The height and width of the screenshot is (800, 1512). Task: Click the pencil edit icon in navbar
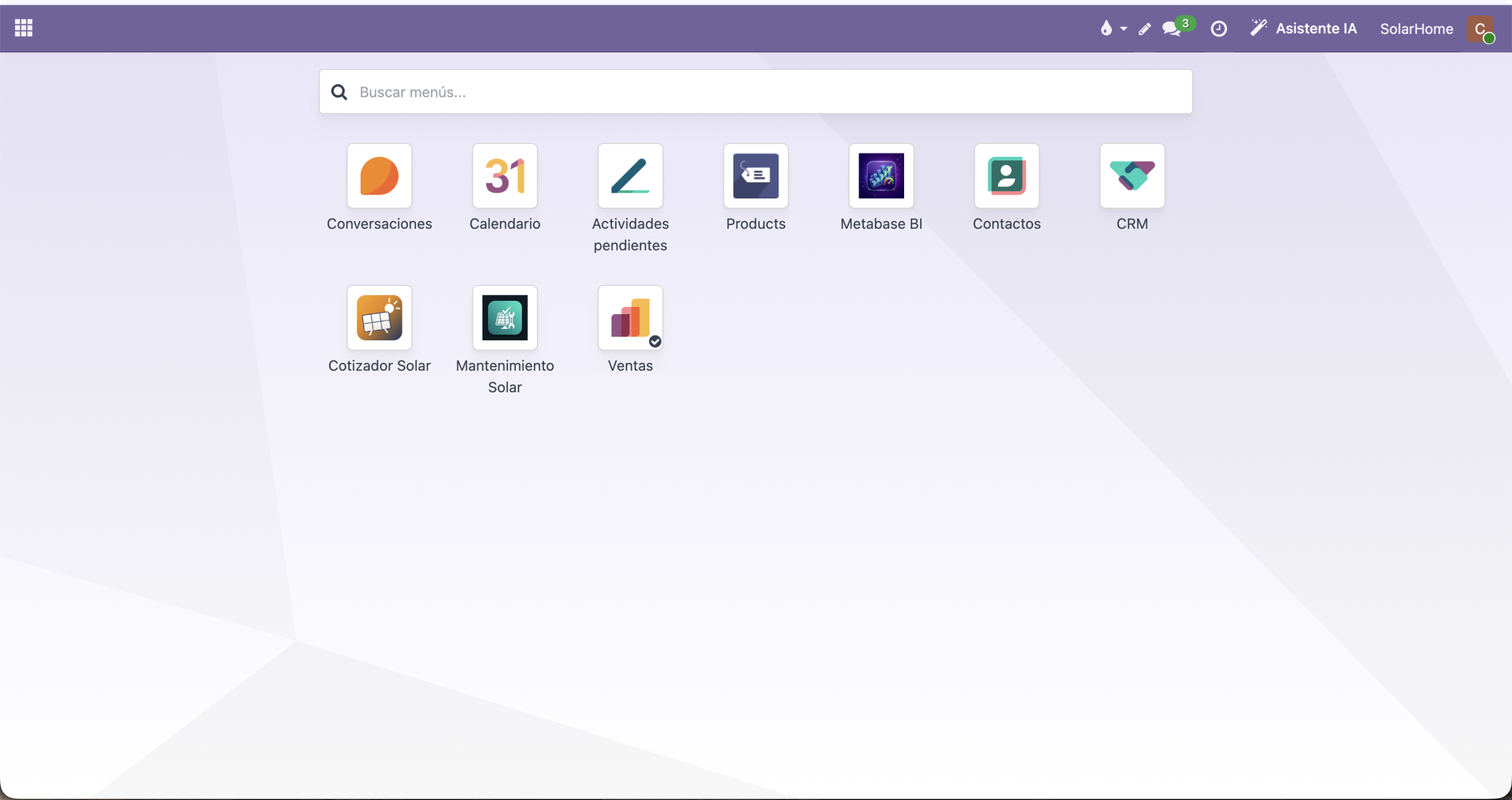[1145, 29]
